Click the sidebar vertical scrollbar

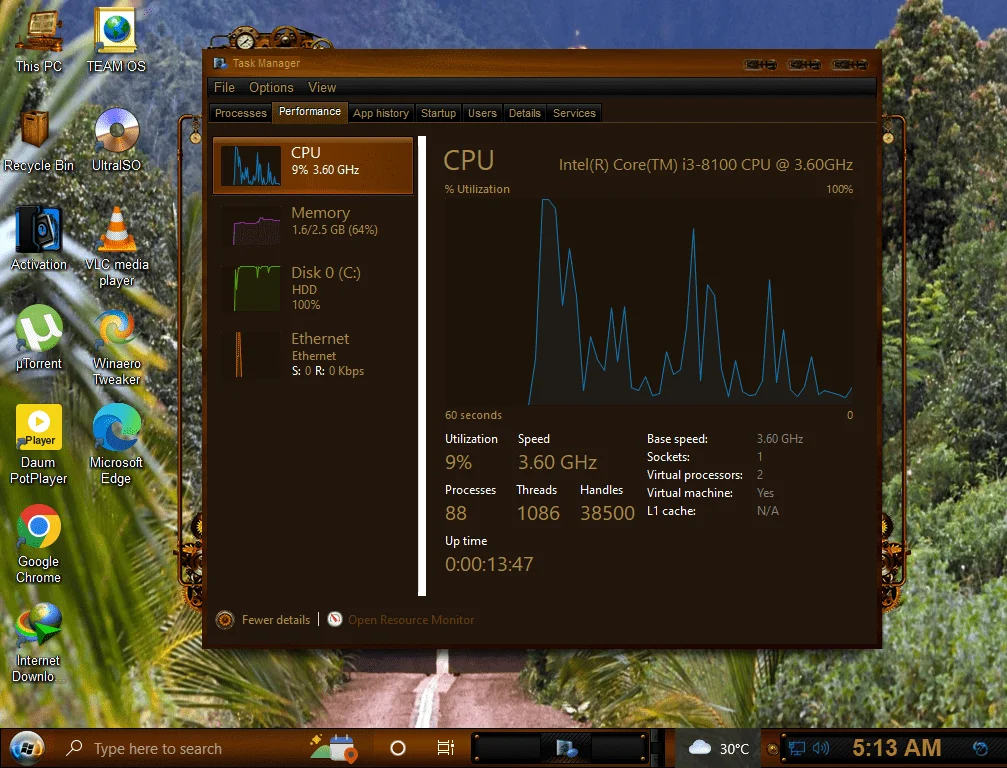coord(422,366)
